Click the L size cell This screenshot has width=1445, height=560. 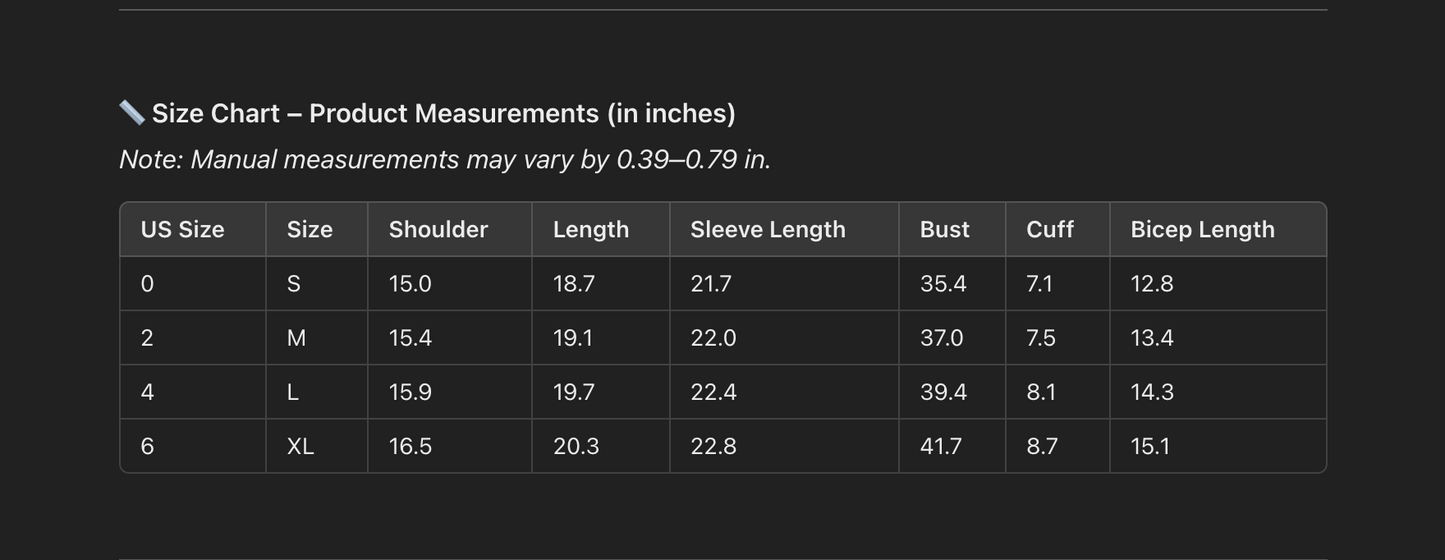[x=293, y=392]
